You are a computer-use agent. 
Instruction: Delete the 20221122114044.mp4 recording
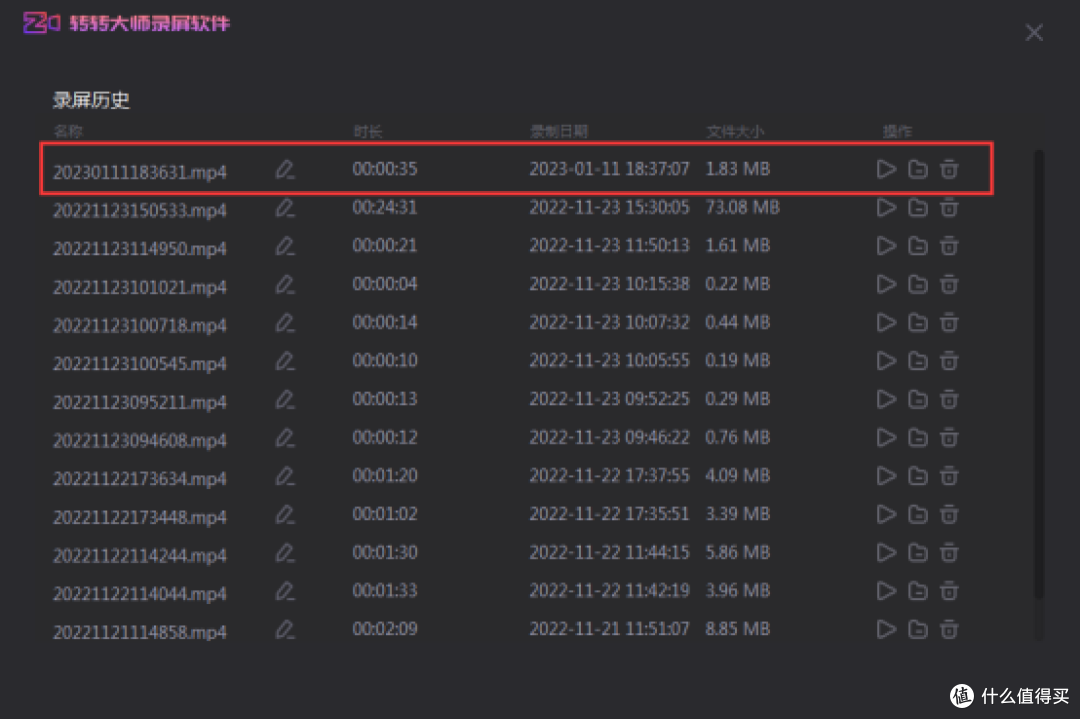click(948, 591)
